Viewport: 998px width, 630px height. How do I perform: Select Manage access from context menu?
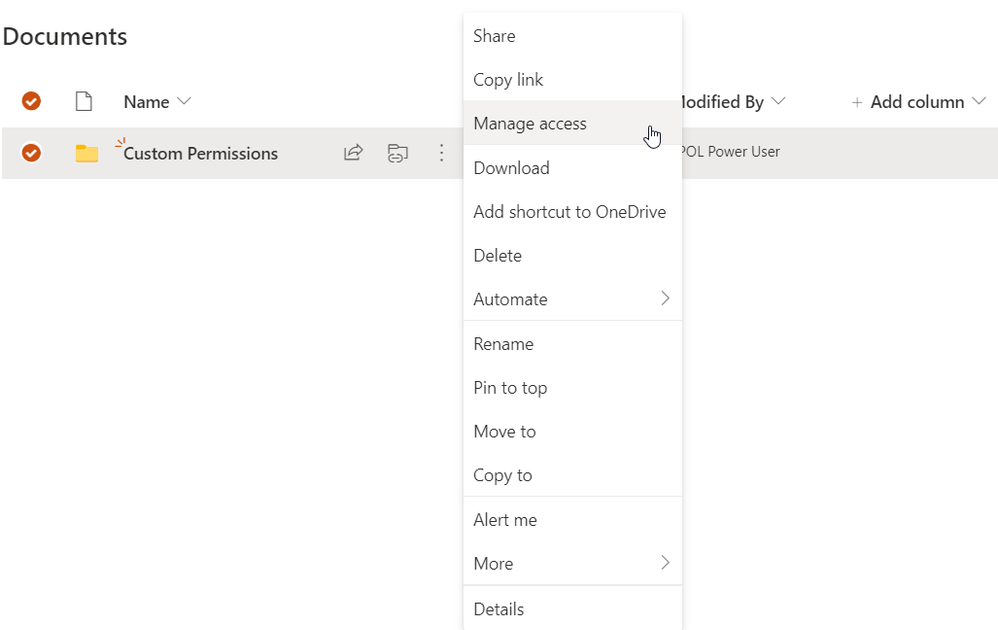coord(530,124)
